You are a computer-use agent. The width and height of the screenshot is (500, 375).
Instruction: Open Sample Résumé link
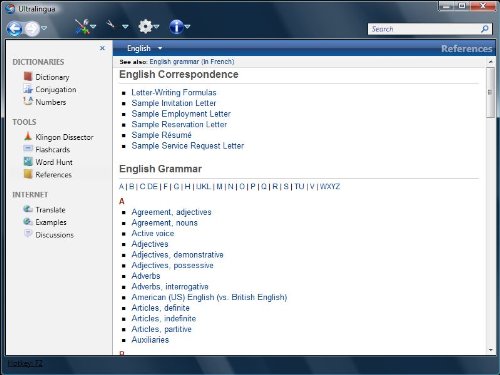coord(161,135)
